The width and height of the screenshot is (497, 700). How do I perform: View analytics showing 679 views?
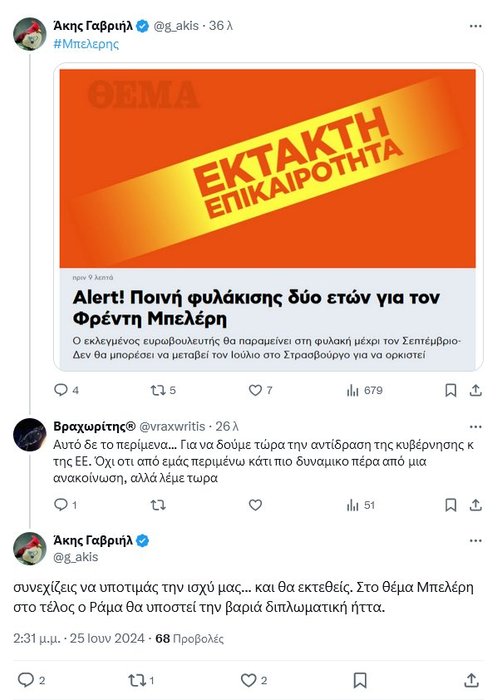click(x=364, y=390)
